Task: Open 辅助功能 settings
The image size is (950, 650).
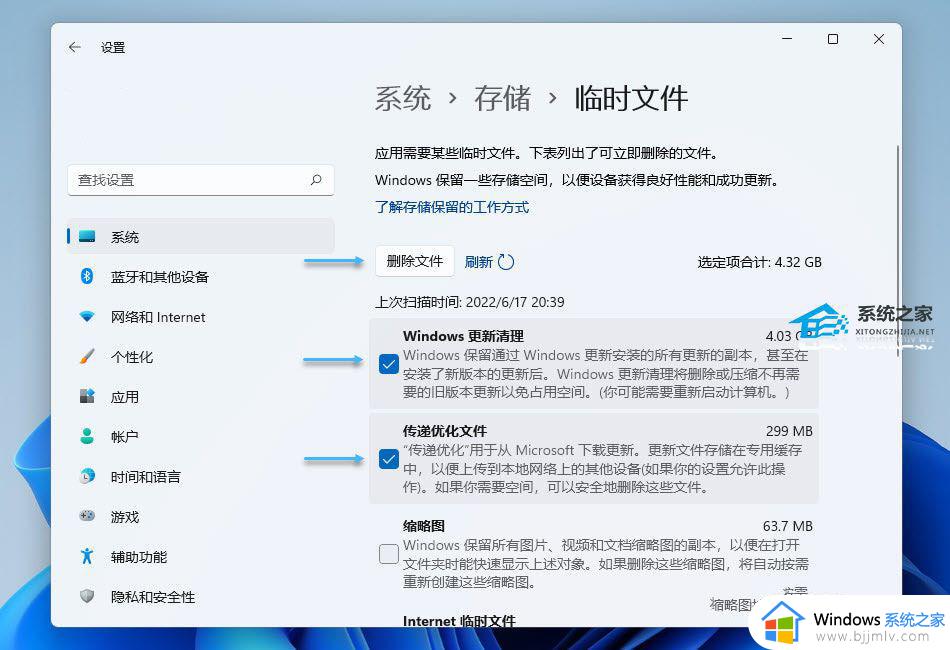Action: pyautogui.click(x=201, y=557)
